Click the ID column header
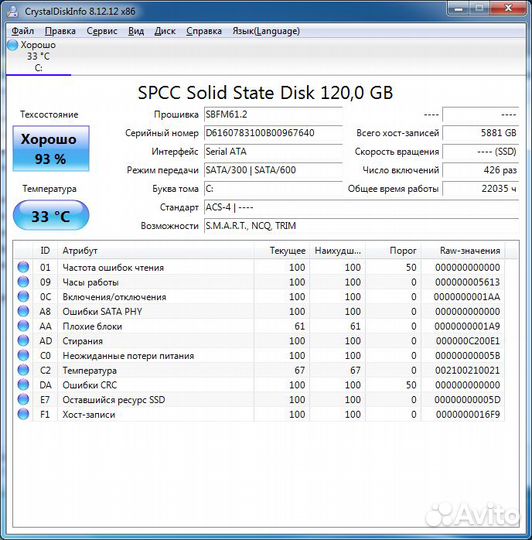 (x=45, y=251)
